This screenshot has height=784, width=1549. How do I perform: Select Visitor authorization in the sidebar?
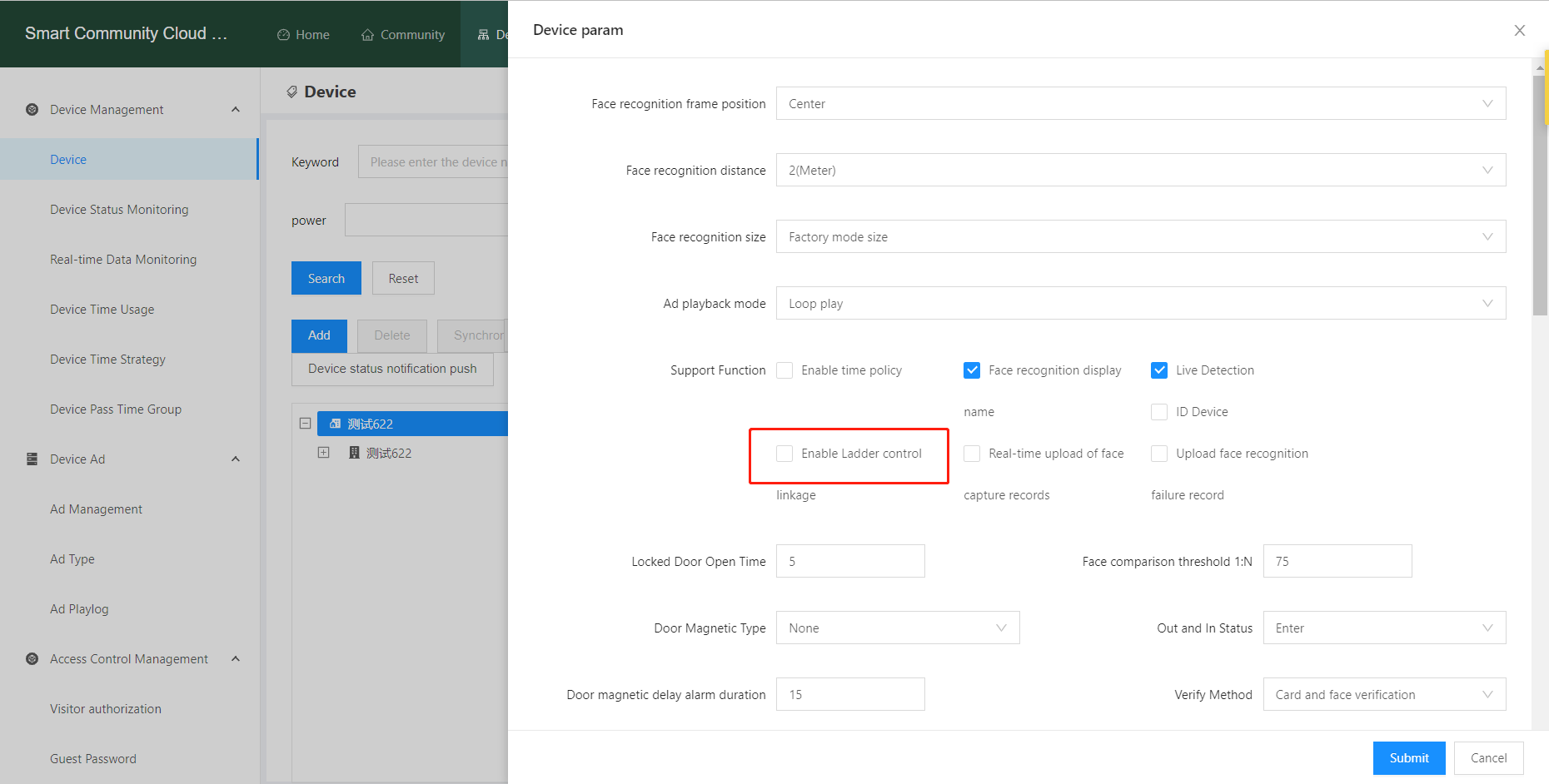105,708
